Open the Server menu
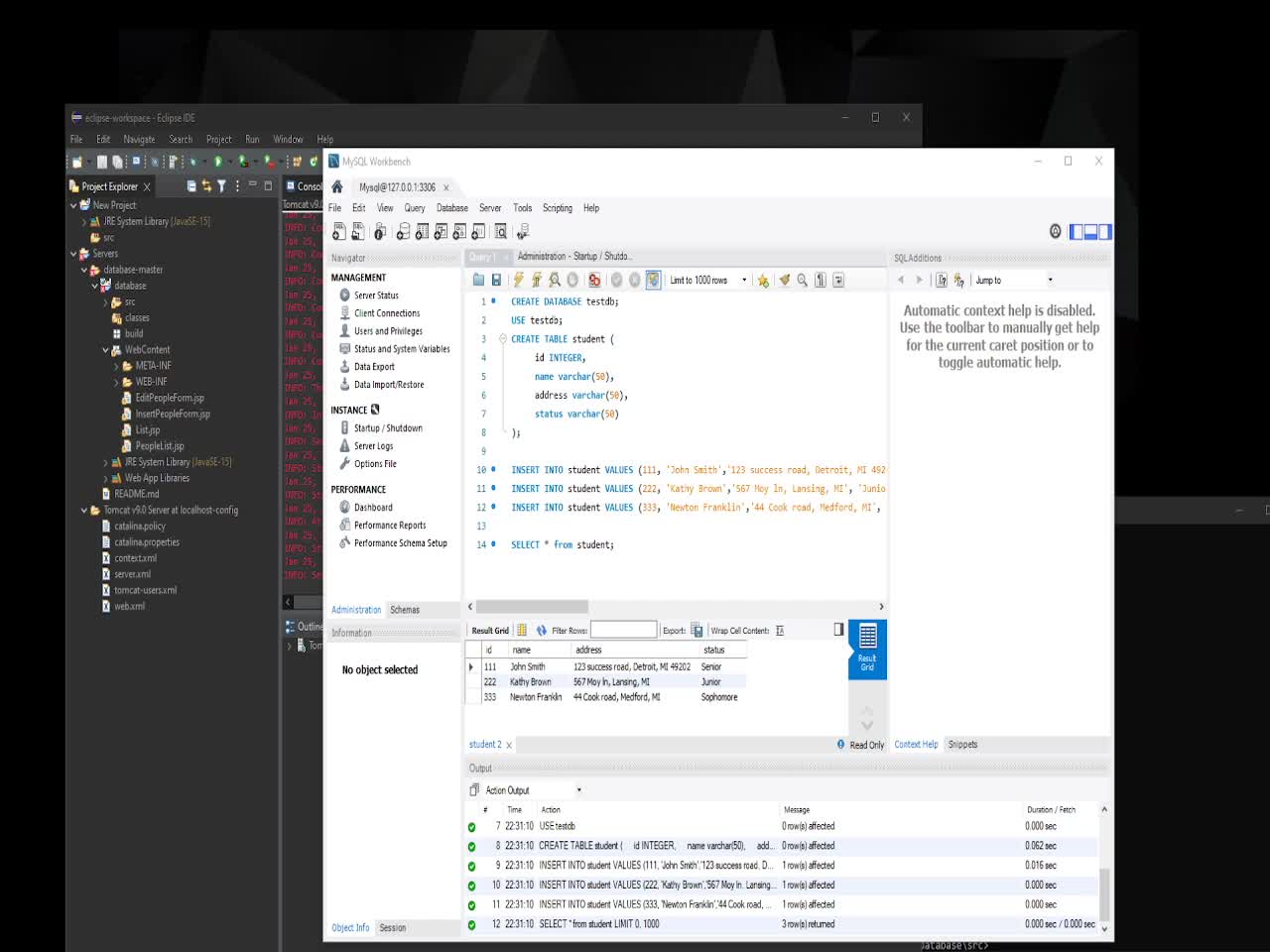The image size is (1270, 952). coord(490,208)
